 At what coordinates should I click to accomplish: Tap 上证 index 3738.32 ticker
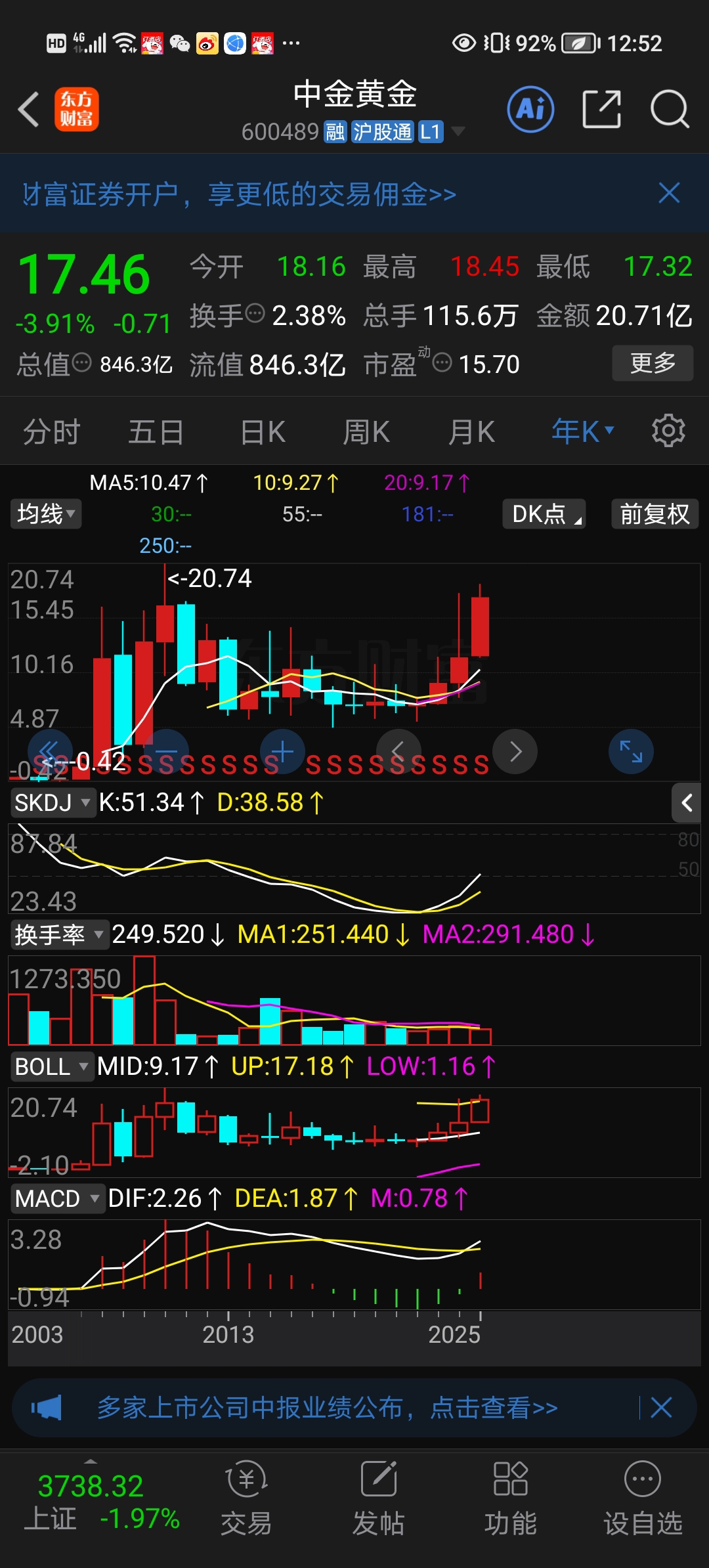coord(102,1502)
